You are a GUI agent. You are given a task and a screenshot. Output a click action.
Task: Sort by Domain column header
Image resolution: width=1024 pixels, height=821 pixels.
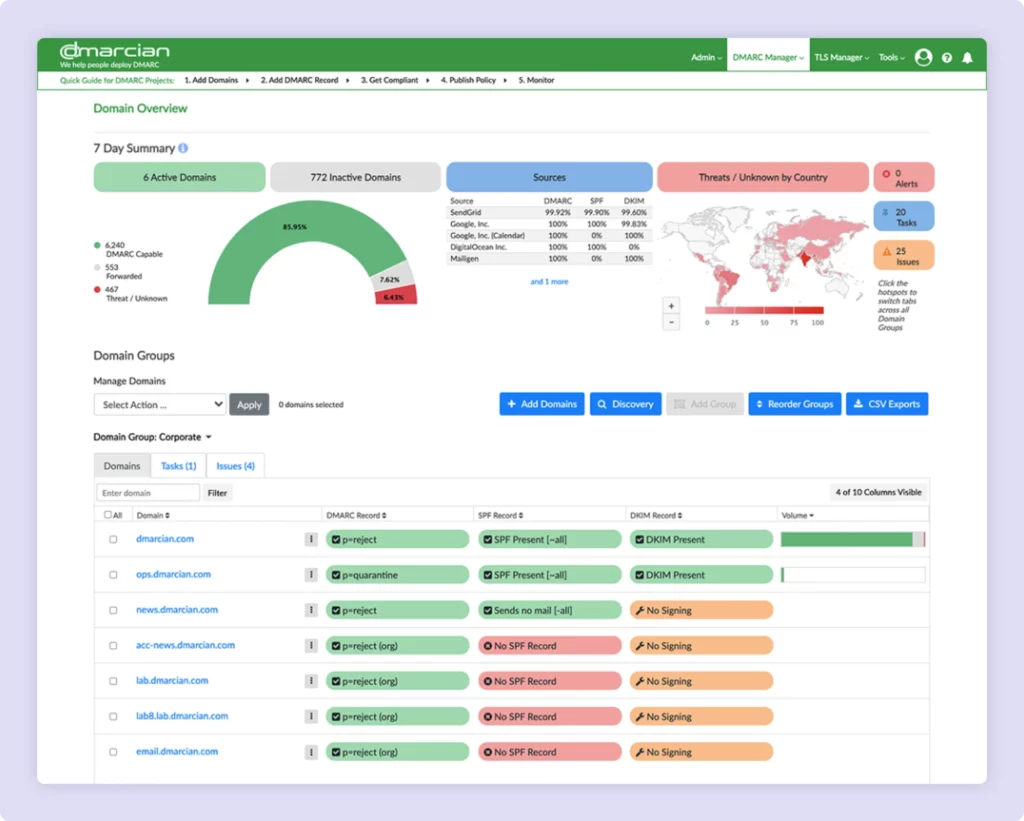153,515
